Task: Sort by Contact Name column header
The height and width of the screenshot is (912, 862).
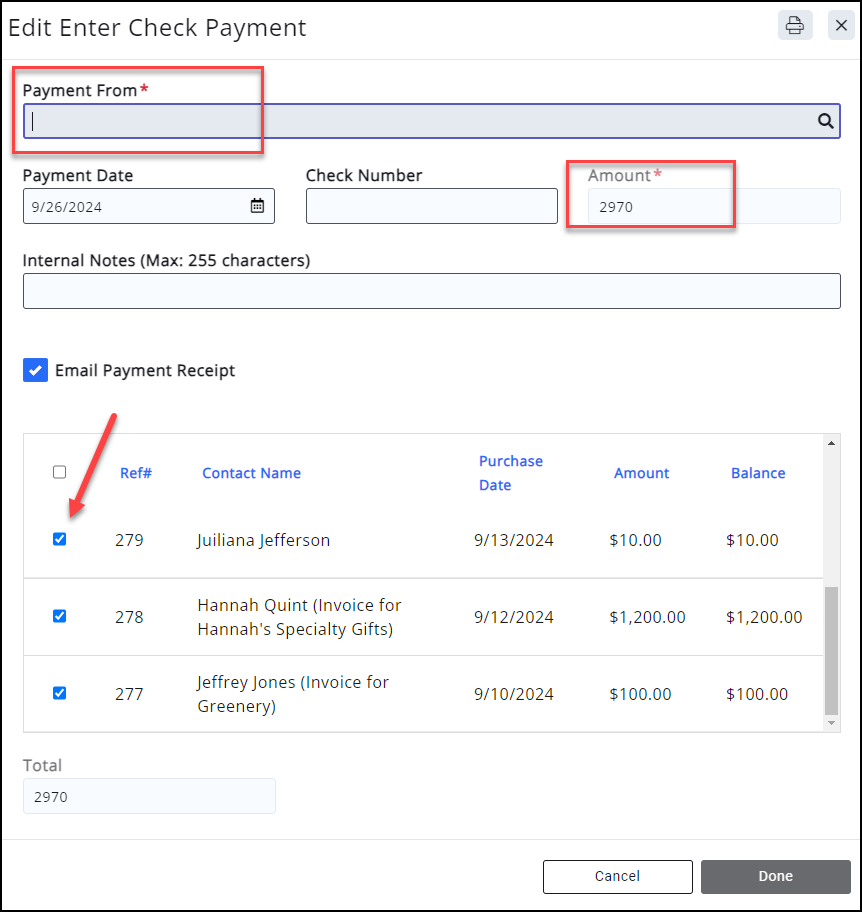Action: tap(251, 473)
